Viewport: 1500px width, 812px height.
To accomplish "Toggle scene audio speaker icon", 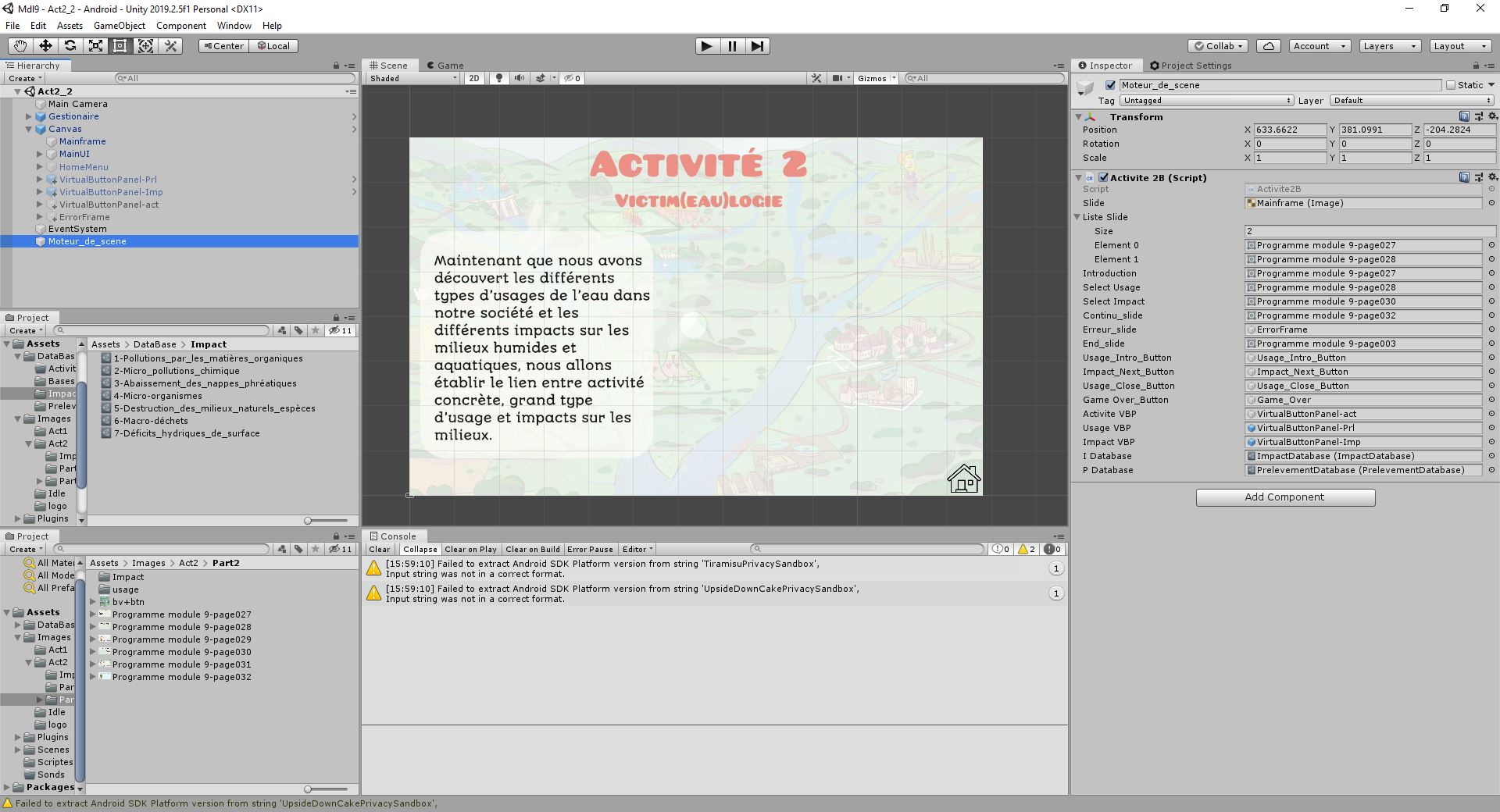I will coord(519,78).
